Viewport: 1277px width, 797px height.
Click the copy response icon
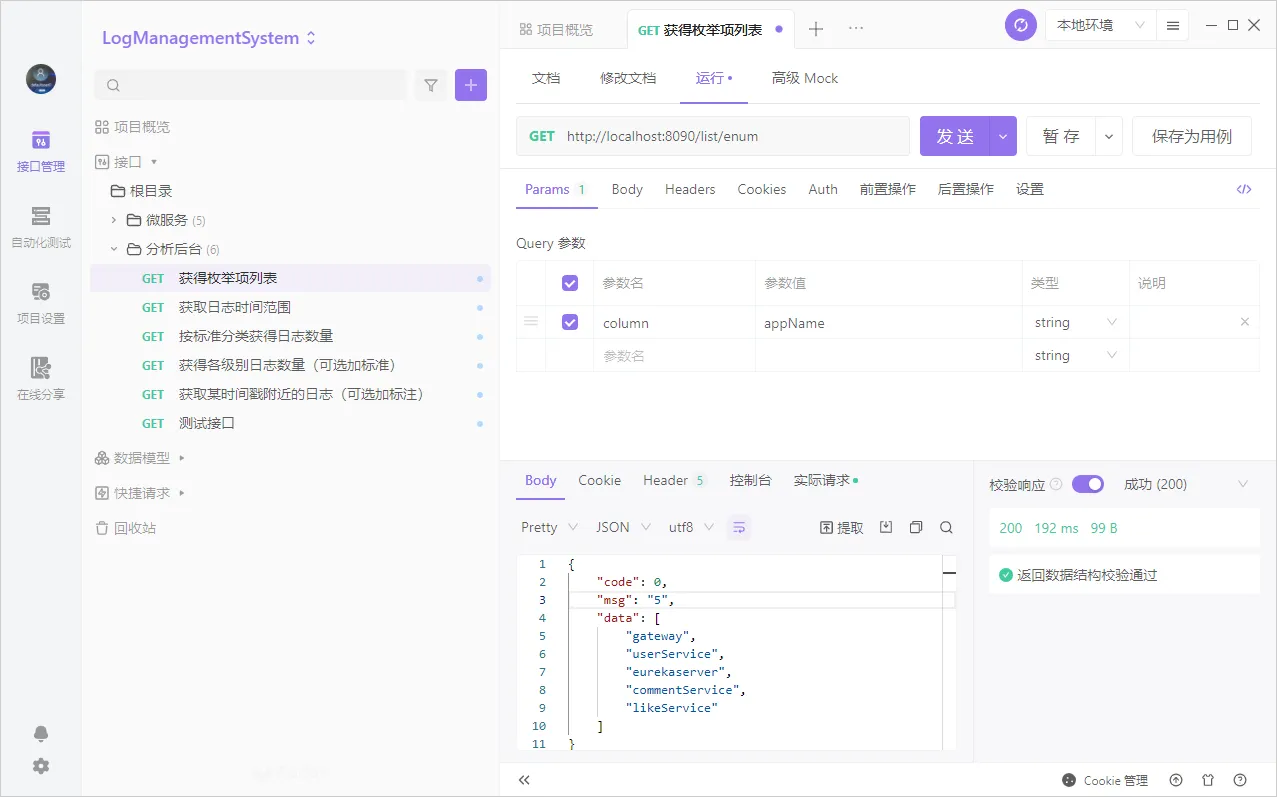[915, 527]
